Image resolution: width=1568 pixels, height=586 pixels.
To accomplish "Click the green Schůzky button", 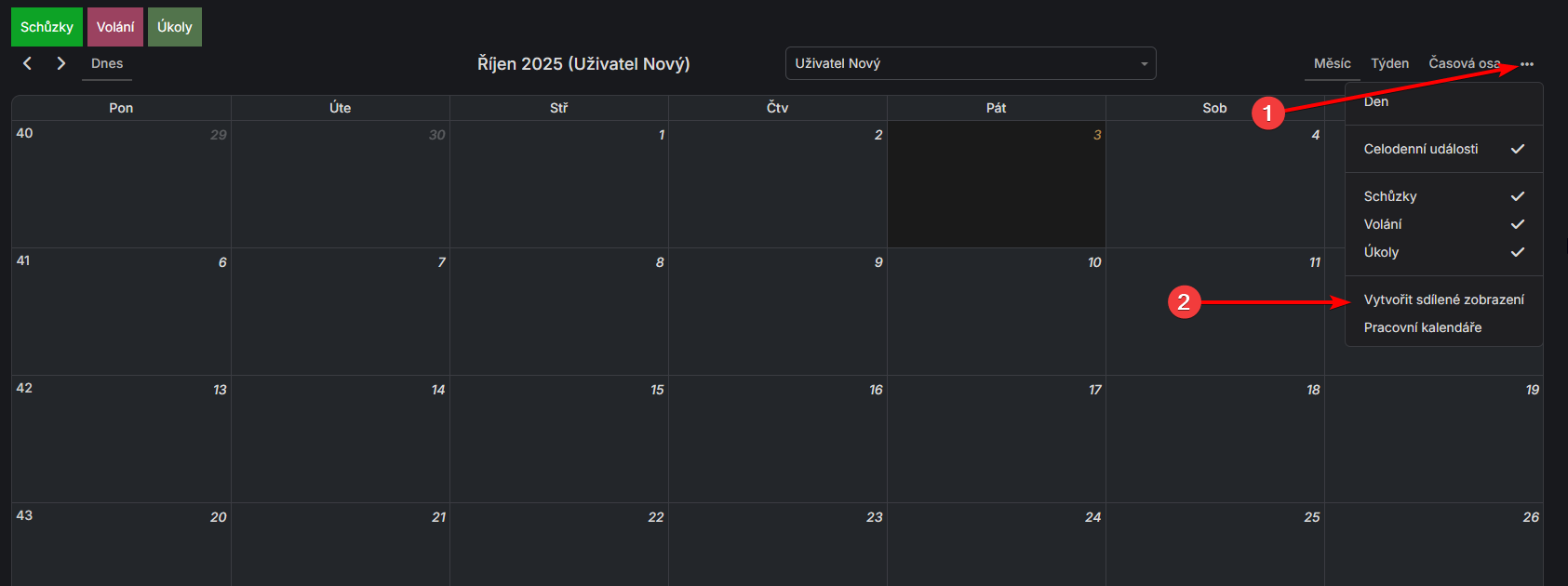I will click(47, 27).
